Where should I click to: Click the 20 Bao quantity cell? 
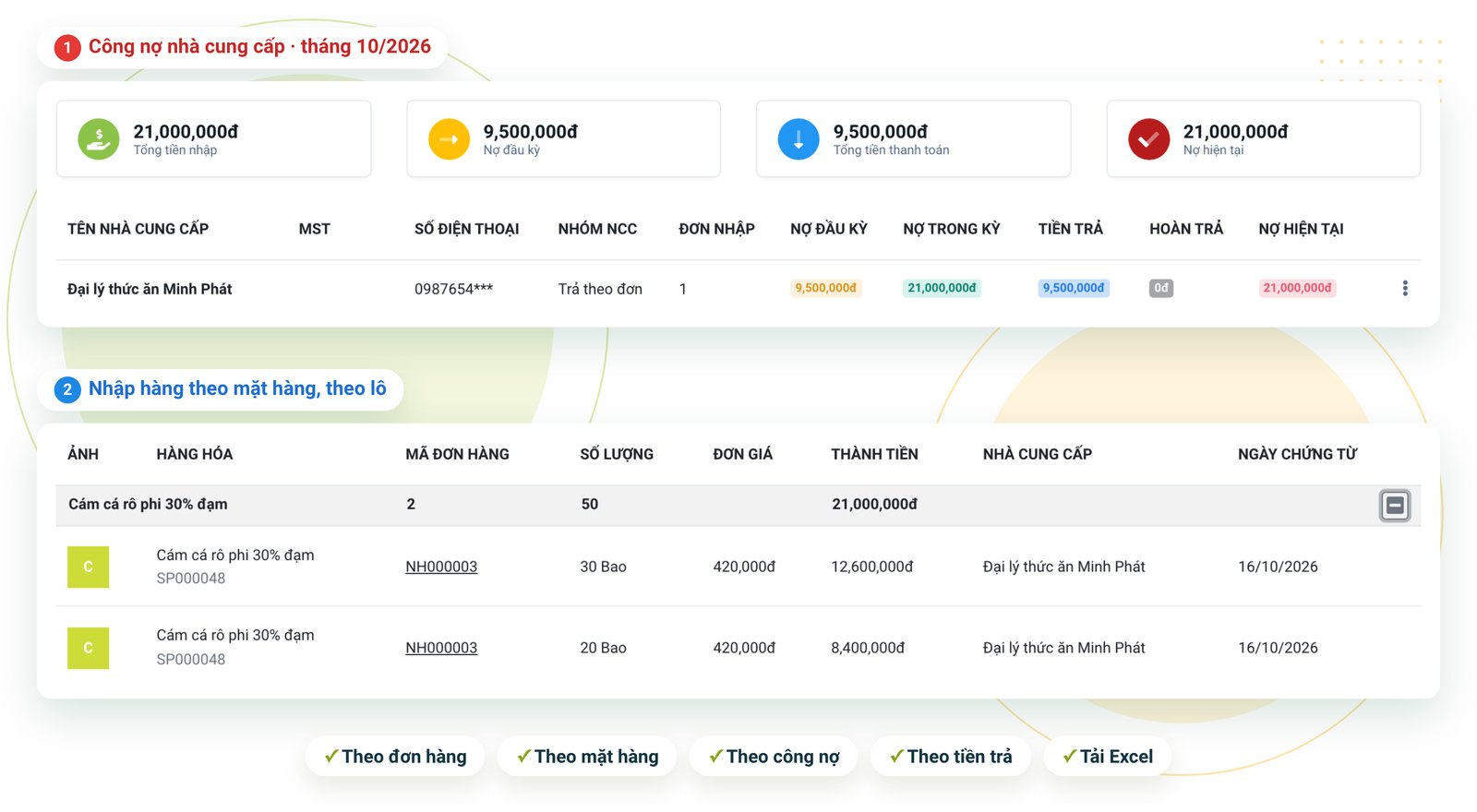point(603,648)
